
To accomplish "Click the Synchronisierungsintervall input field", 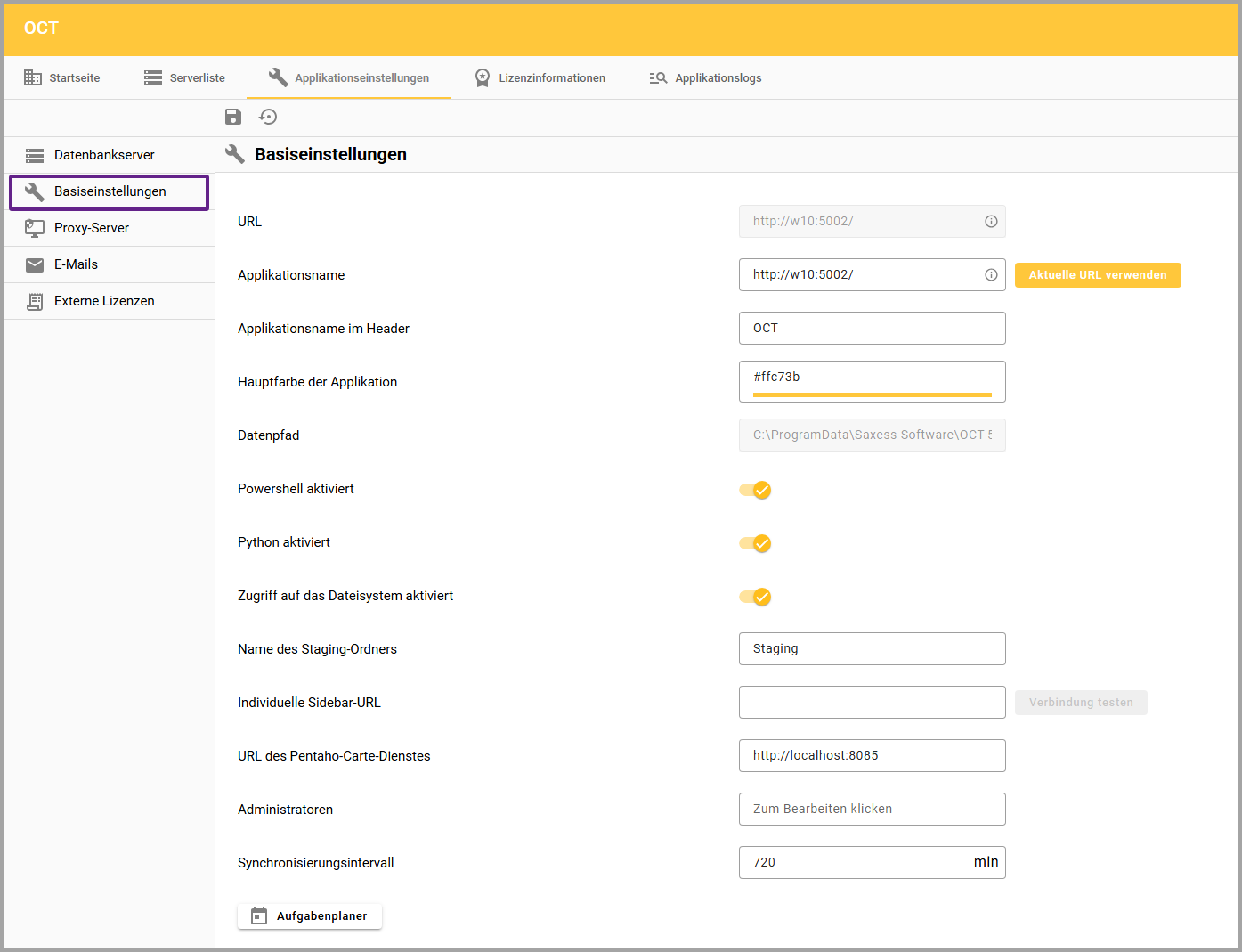I will coord(855,862).
